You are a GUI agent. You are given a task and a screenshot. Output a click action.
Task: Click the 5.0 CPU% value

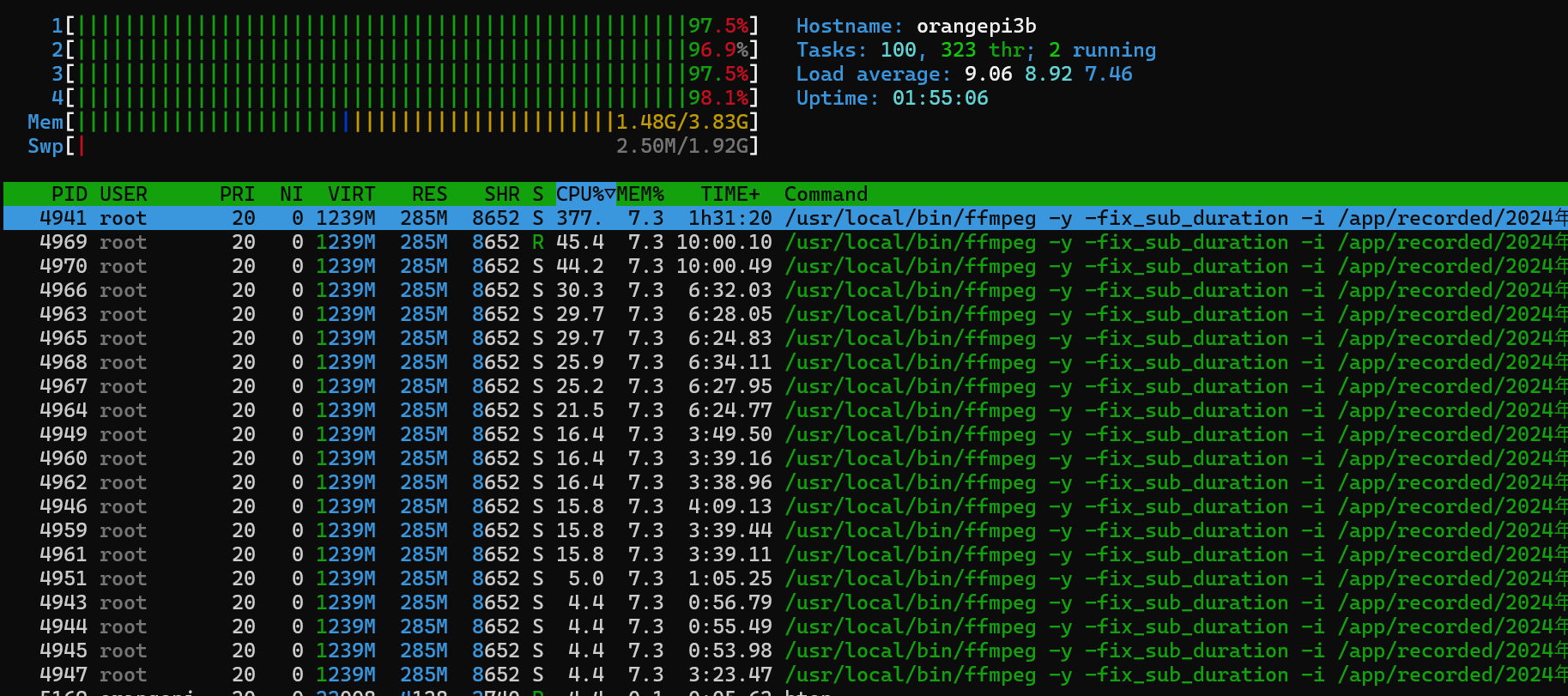point(586,578)
